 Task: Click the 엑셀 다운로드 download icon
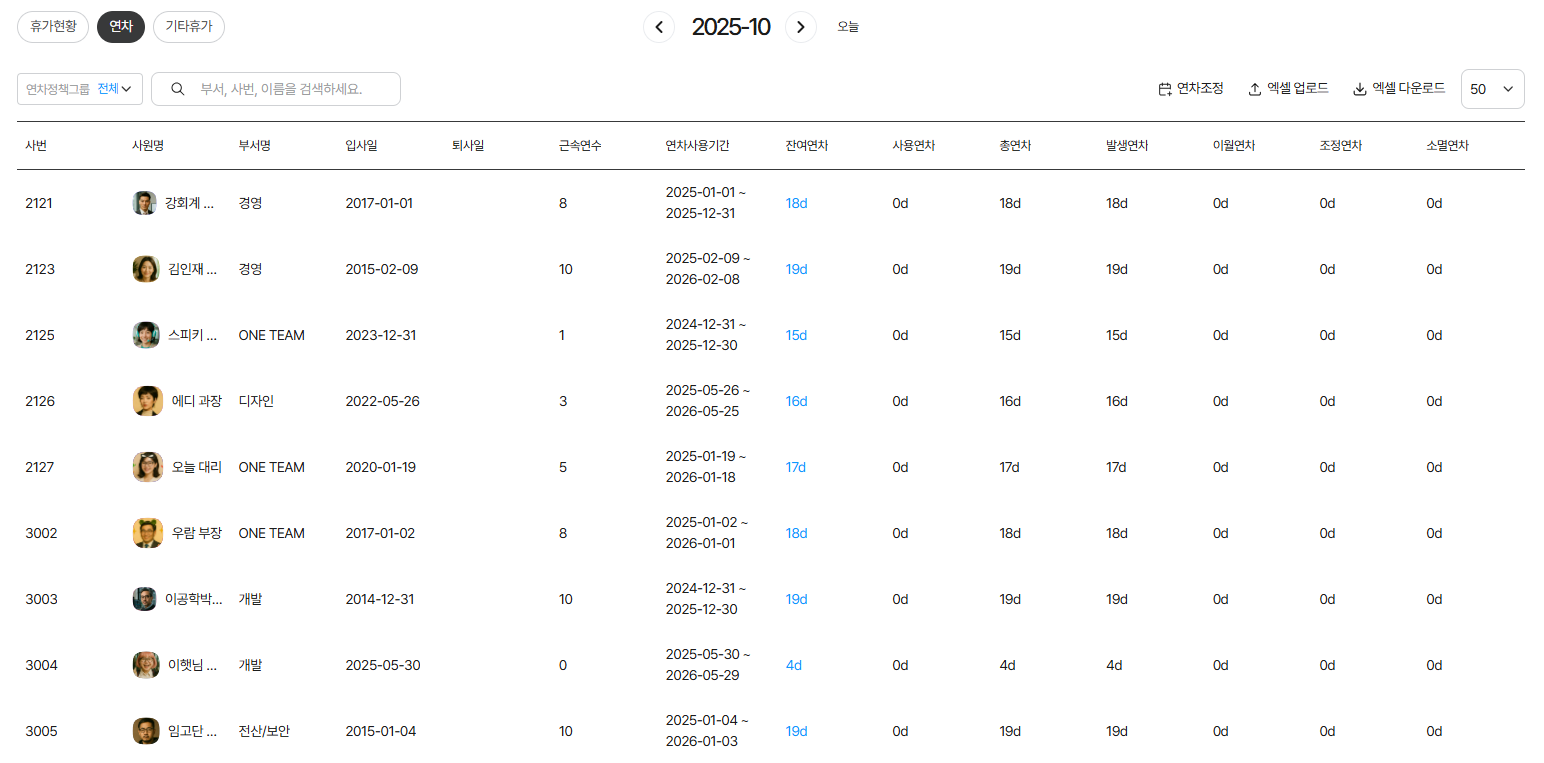point(1360,89)
